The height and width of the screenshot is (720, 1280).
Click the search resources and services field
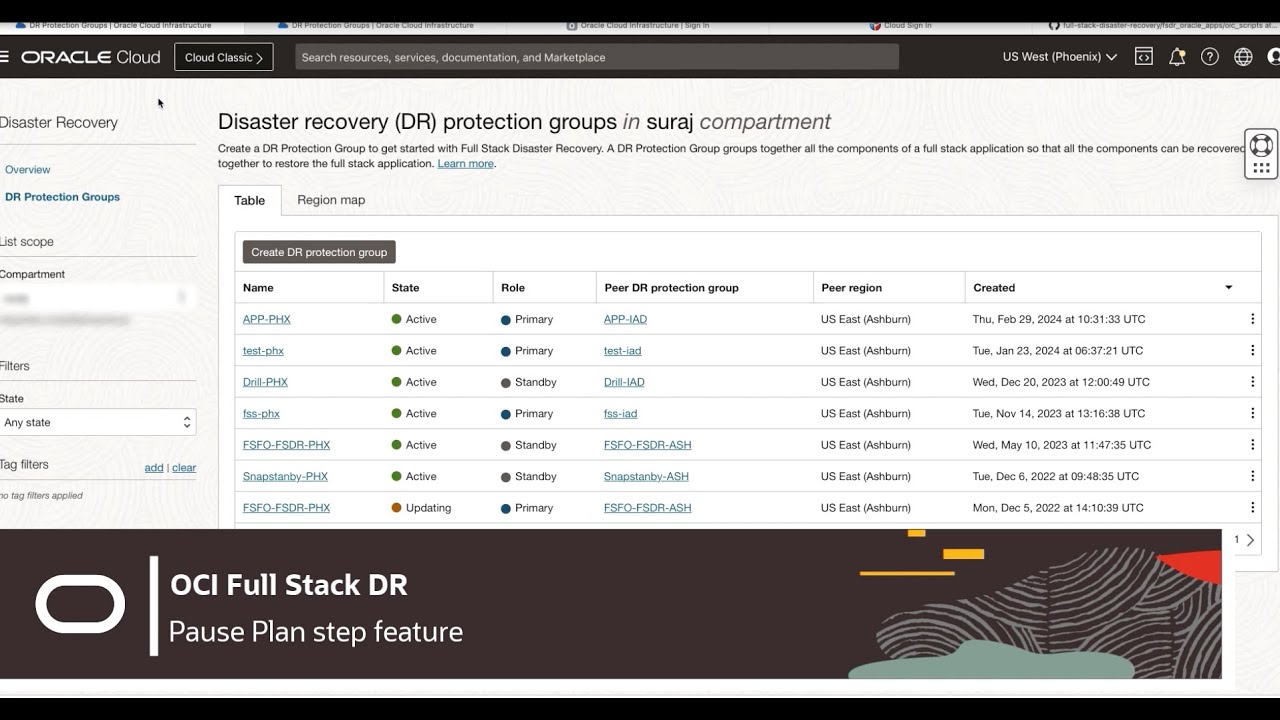pyautogui.click(x=597, y=57)
